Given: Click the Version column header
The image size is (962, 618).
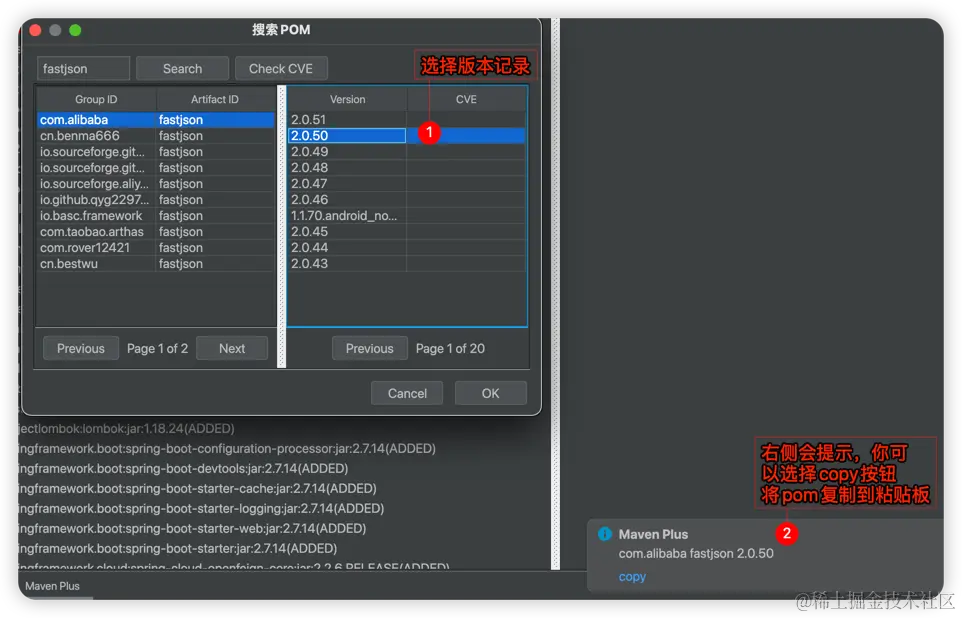Looking at the screenshot, I should (x=347, y=99).
